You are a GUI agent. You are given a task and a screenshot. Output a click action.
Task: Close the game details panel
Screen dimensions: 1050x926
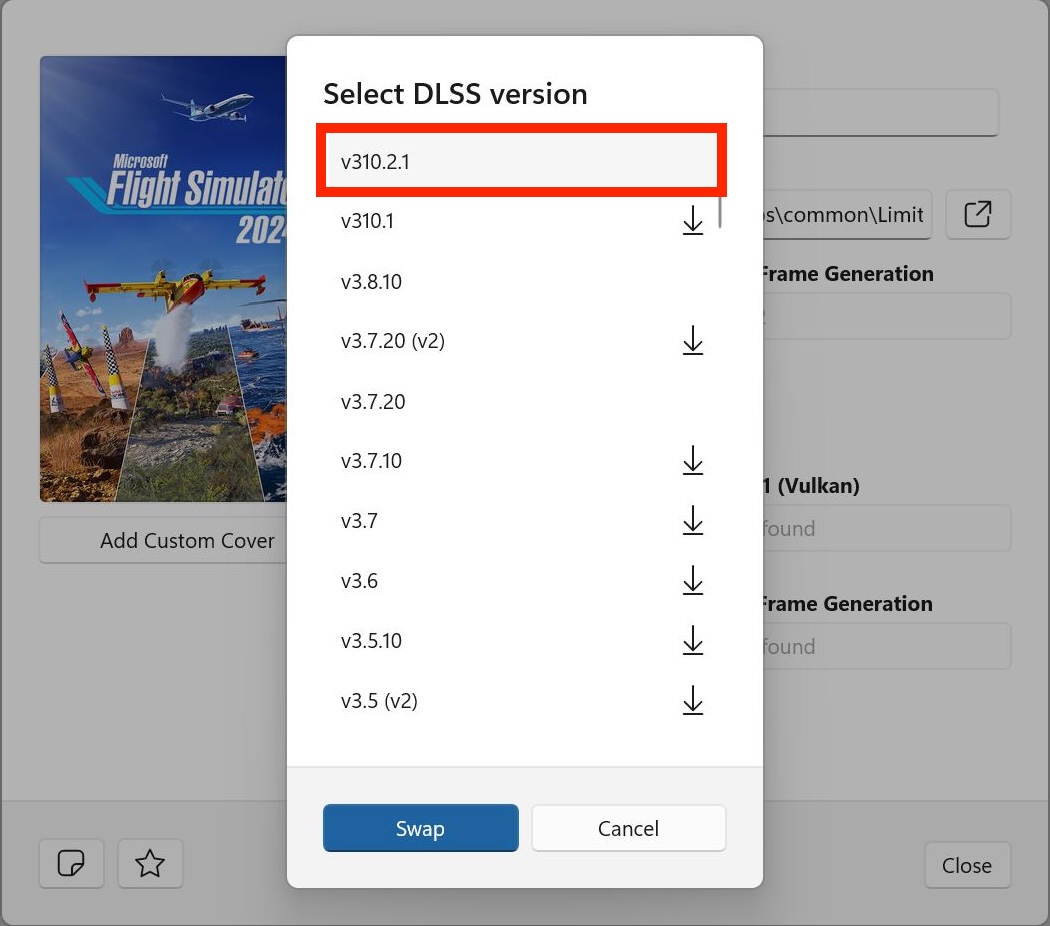pyautogui.click(x=966, y=865)
